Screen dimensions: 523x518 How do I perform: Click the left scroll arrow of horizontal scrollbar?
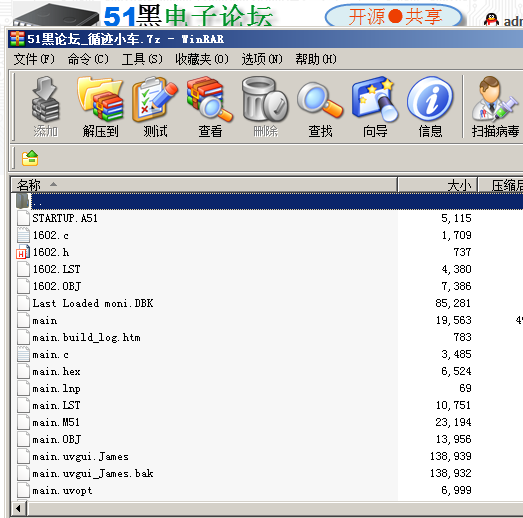coord(19,509)
